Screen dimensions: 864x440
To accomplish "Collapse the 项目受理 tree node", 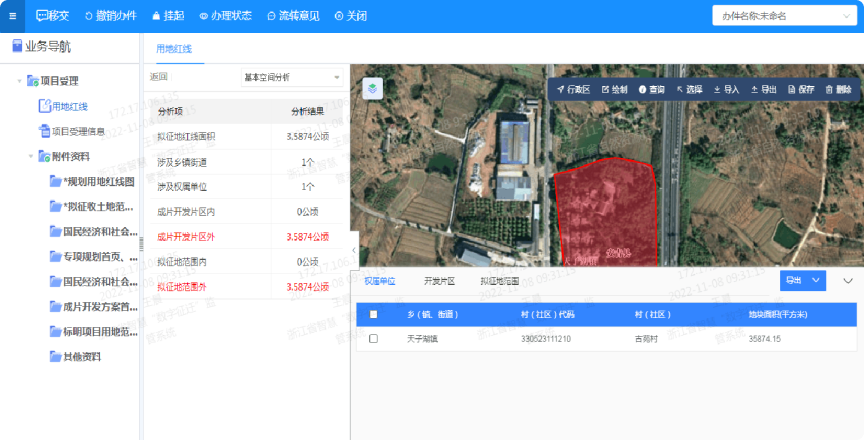I will pyautogui.click(x=19, y=81).
